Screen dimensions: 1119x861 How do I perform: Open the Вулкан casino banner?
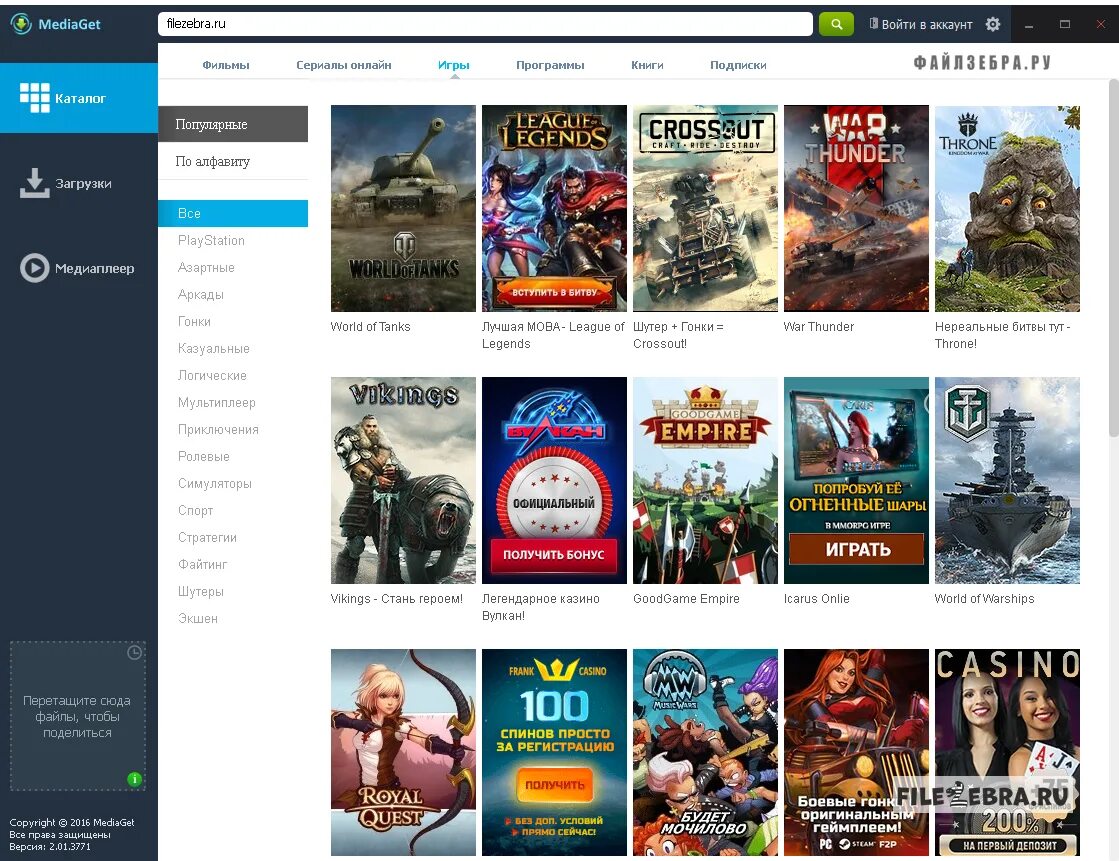point(555,480)
